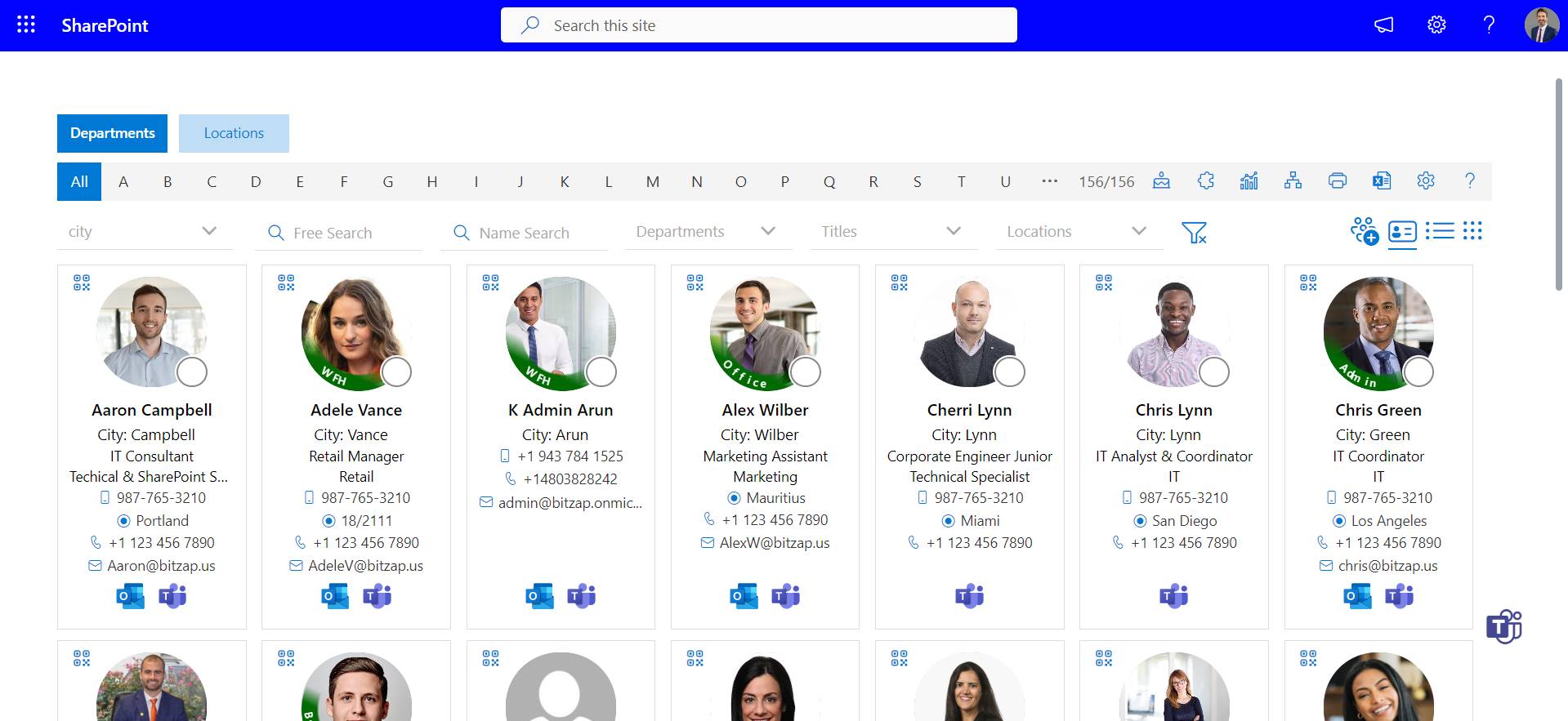The height and width of the screenshot is (721, 1568).
Task: Open the birthdays cake icon
Action: click(1161, 181)
